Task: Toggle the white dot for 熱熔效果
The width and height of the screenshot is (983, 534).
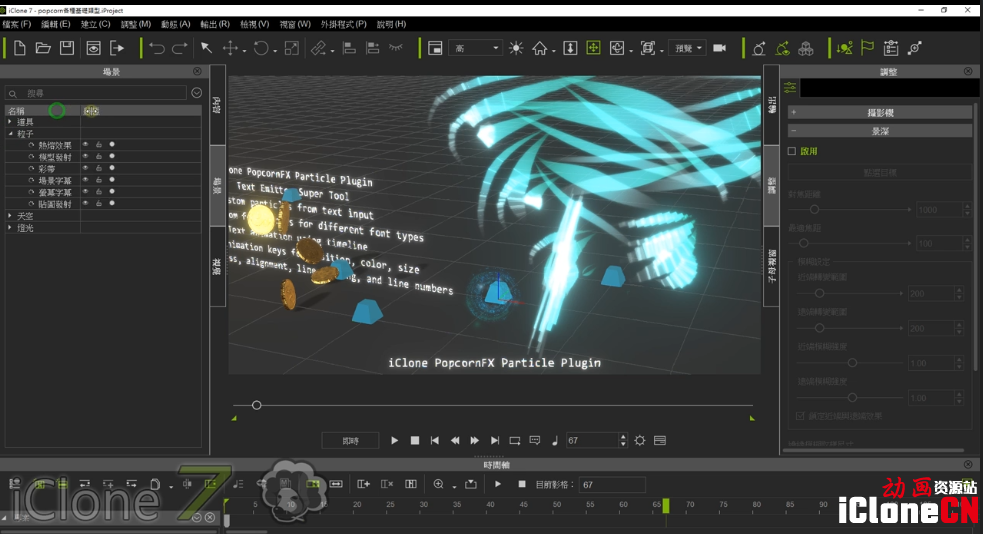Action: click(x=112, y=145)
